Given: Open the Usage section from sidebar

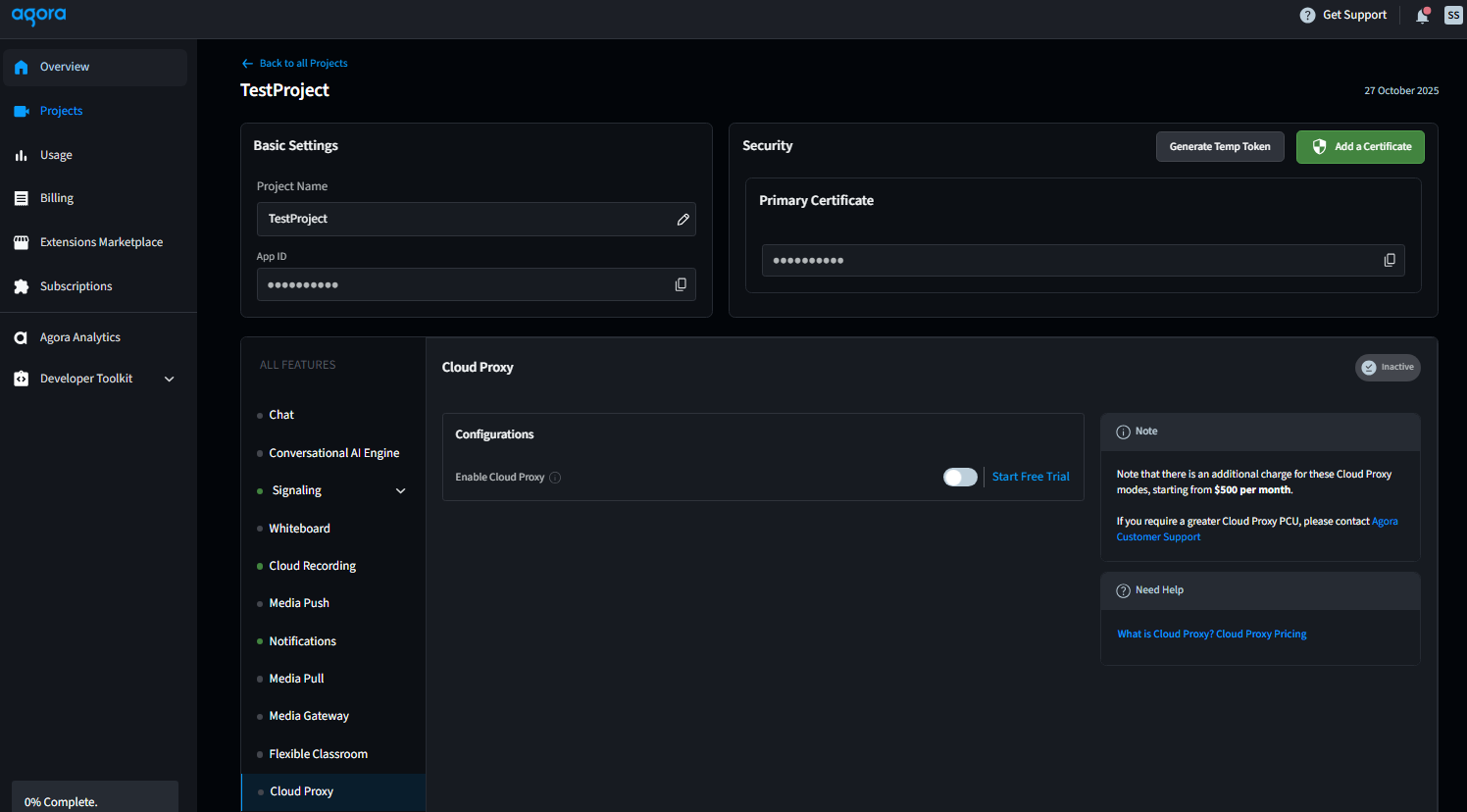Looking at the screenshot, I should [56, 154].
